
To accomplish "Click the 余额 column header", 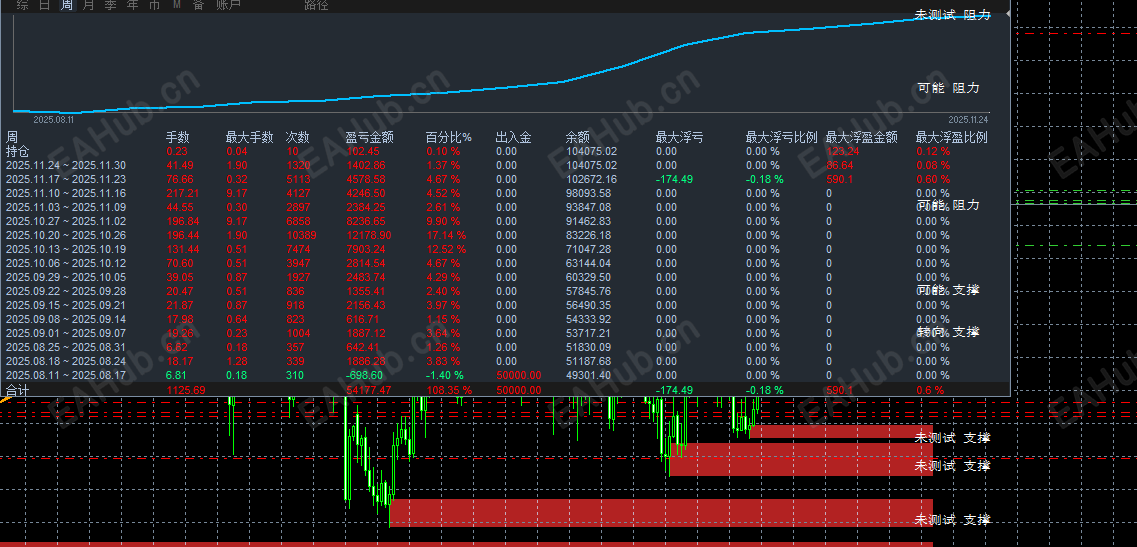I will point(577,137).
